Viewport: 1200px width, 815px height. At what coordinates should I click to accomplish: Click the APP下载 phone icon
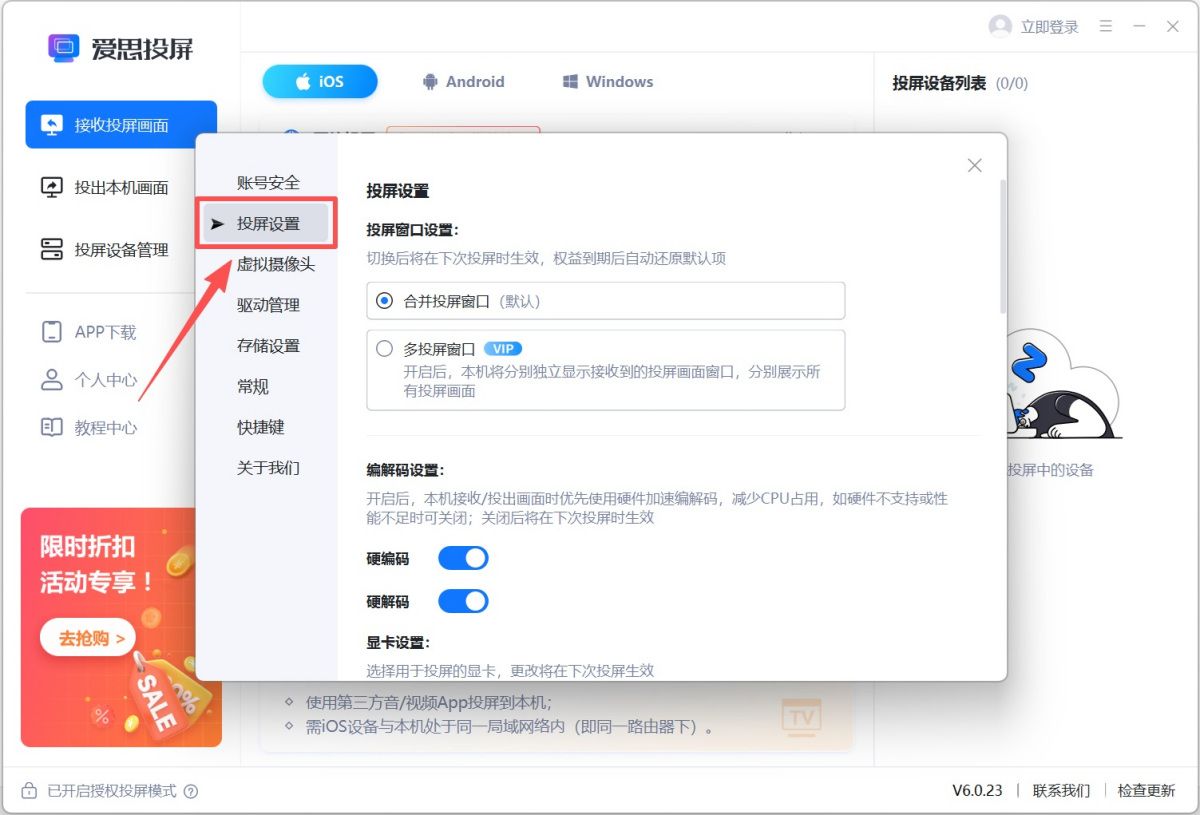coord(52,332)
